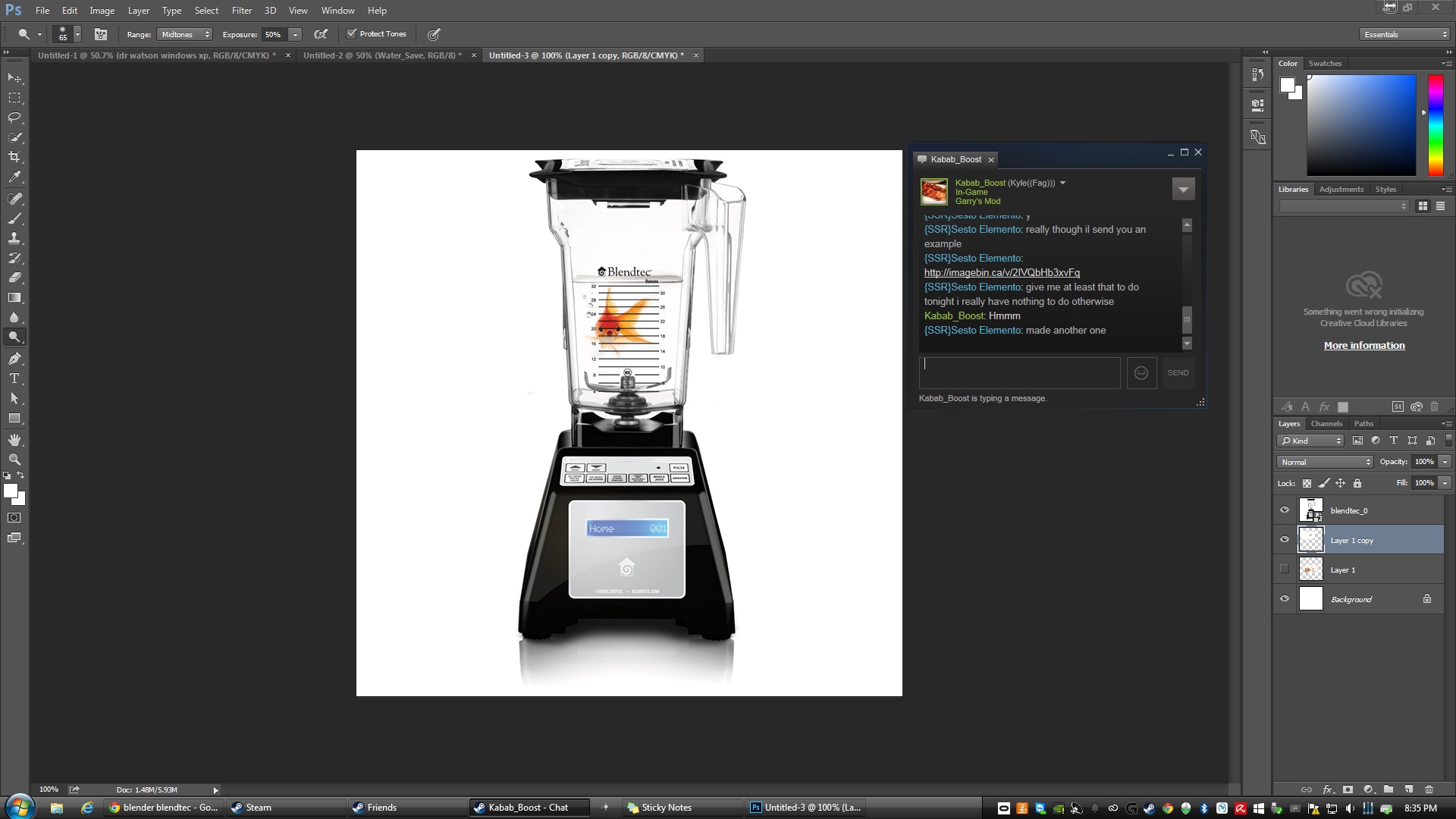
Task: Select the Pen tool
Action: point(14,359)
